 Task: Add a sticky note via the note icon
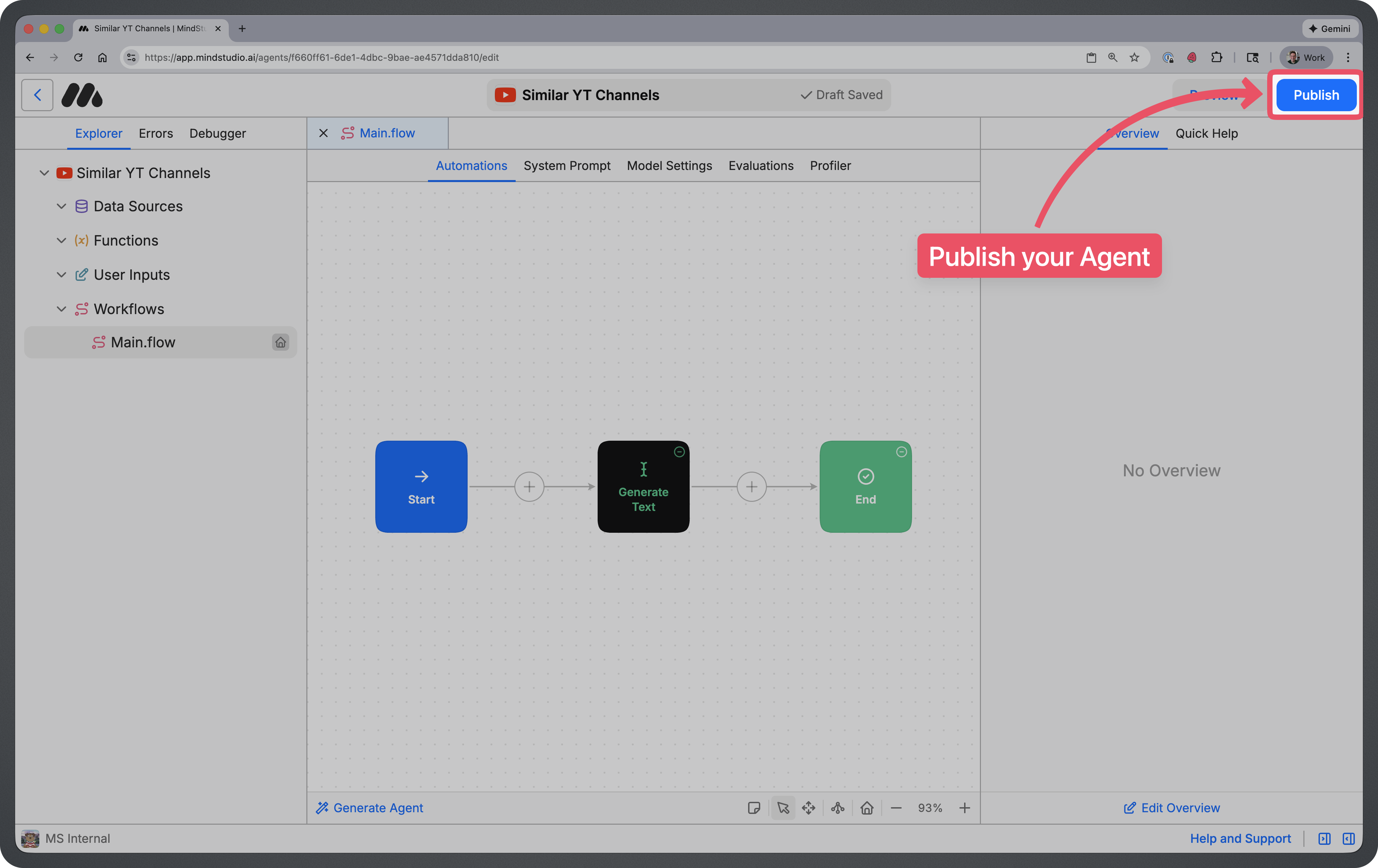pyautogui.click(x=754, y=808)
